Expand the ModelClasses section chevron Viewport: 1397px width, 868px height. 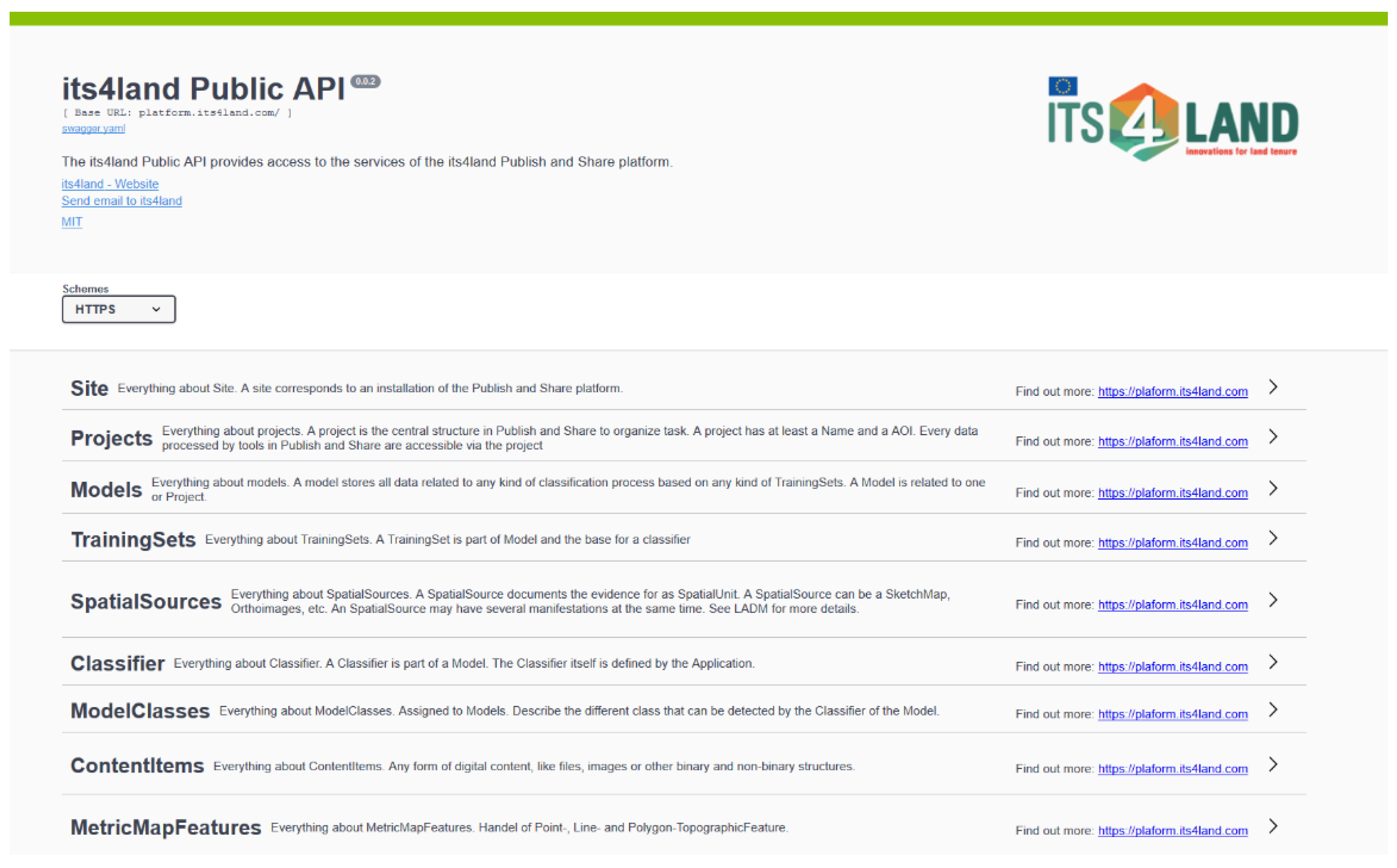[1273, 711]
